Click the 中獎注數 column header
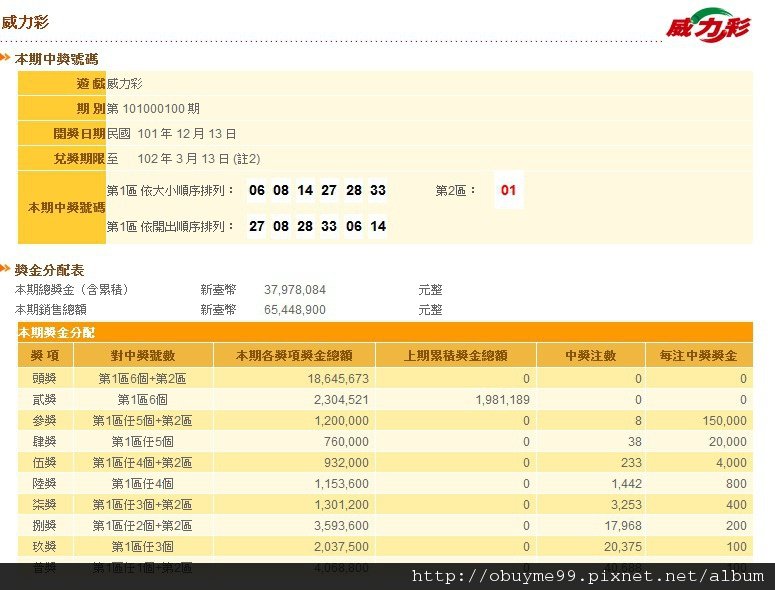The width and height of the screenshot is (775, 590). 591,355
